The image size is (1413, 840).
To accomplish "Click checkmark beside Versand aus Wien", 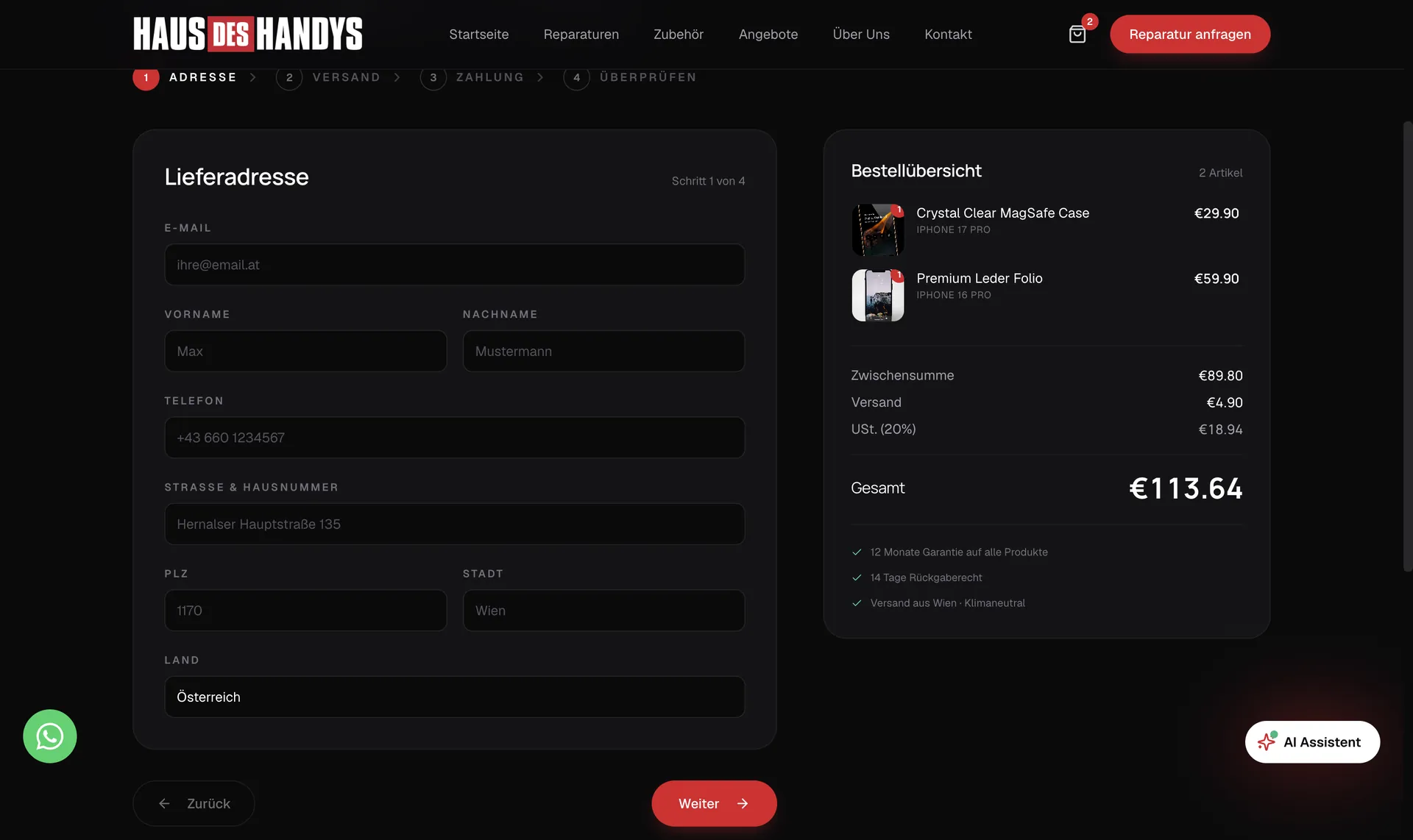I will coord(857,602).
